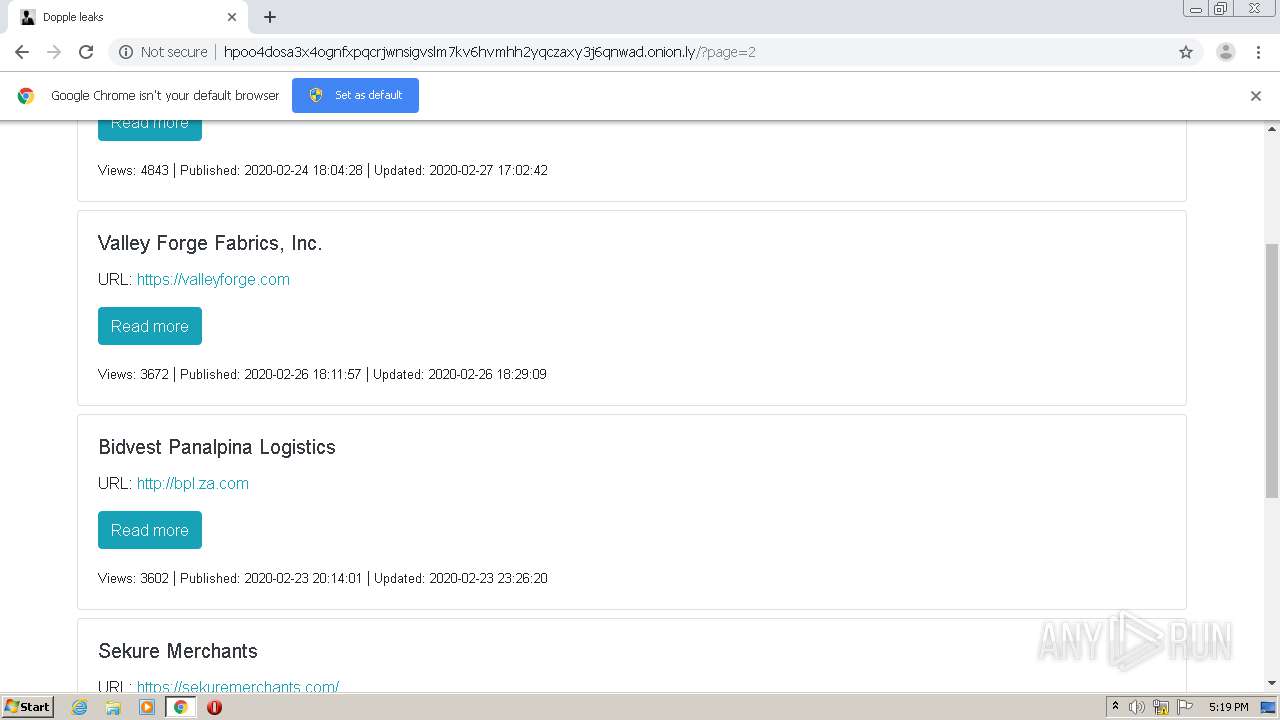This screenshot has height=720, width=1280.
Task: Select Bidvest Panalpina Logistics heading
Action: coord(217,447)
